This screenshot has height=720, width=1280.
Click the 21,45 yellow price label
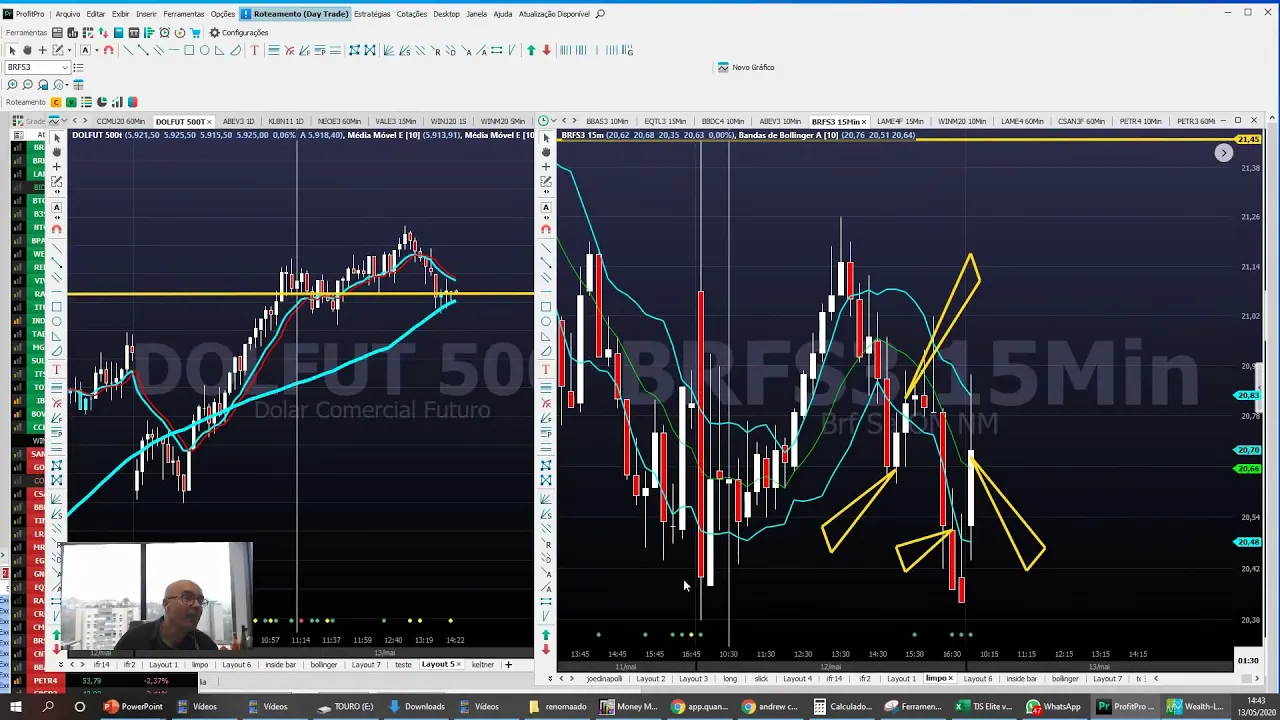(x=1248, y=139)
